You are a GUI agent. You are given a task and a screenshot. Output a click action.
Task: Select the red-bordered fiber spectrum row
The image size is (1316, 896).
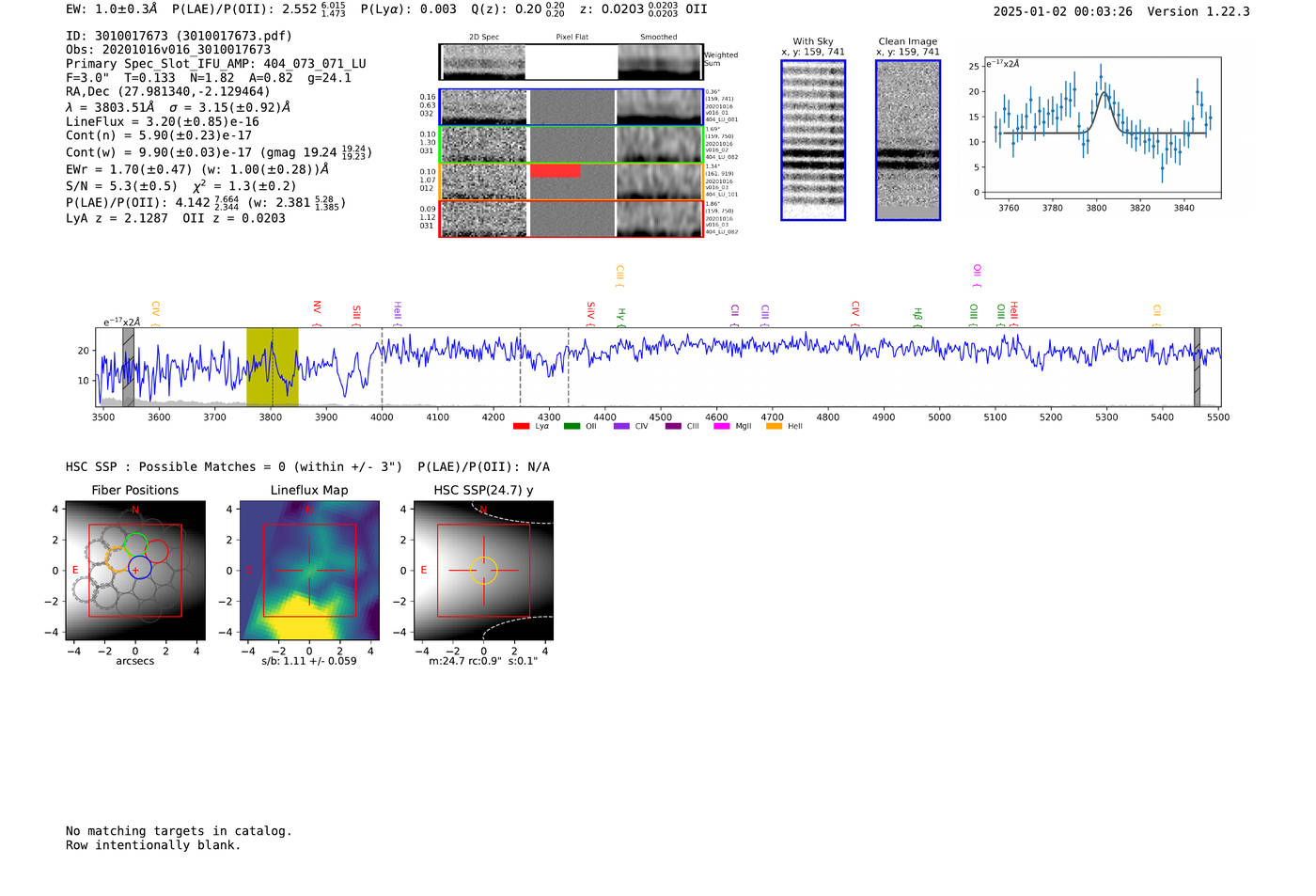571,219
